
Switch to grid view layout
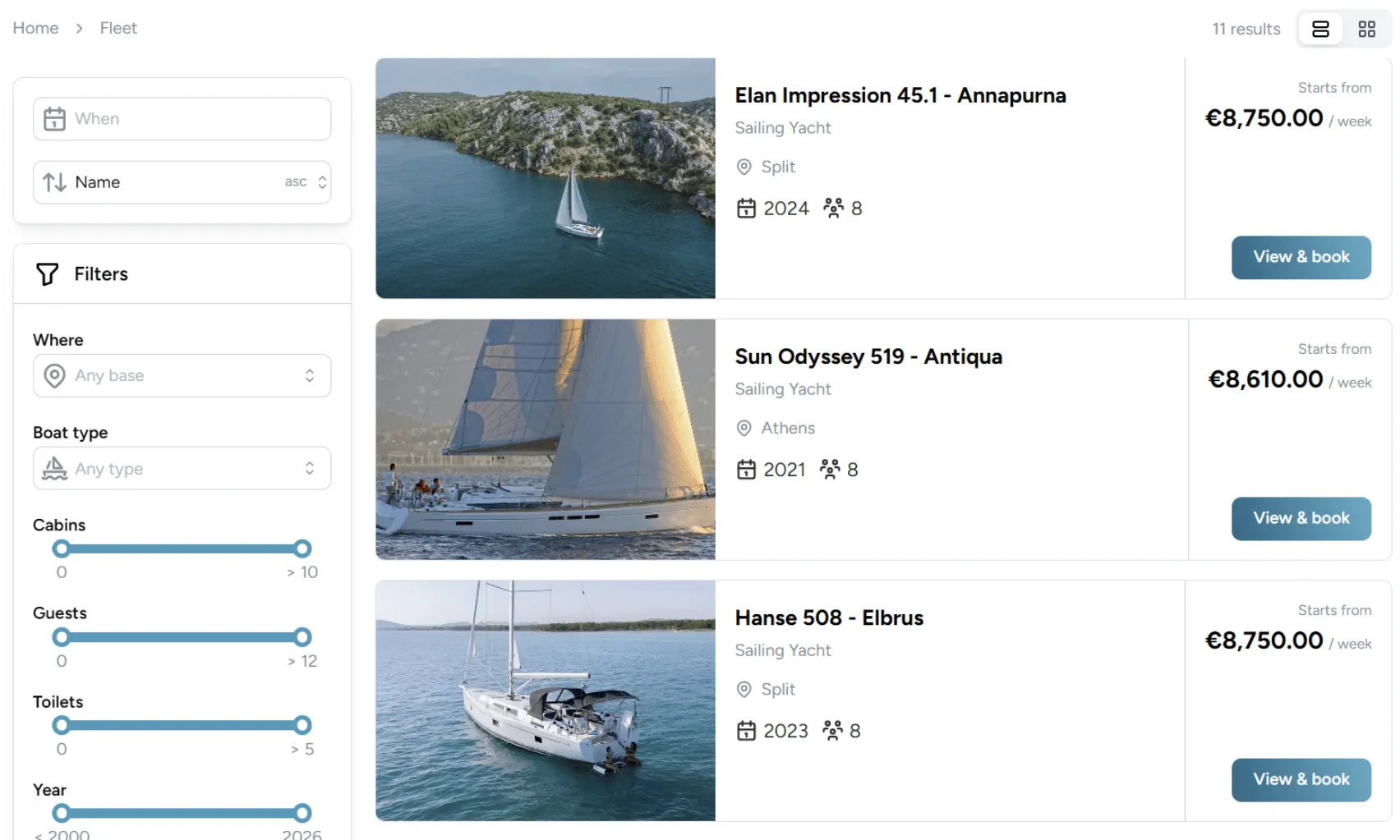tap(1366, 29)
